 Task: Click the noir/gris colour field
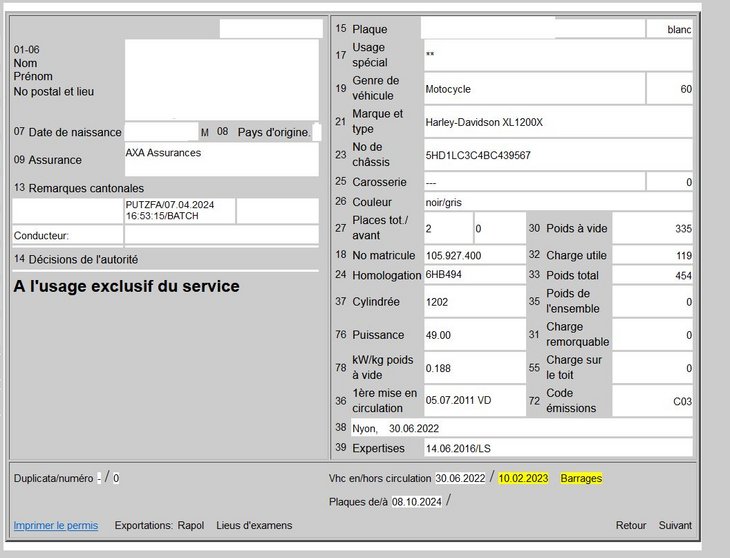557,202
